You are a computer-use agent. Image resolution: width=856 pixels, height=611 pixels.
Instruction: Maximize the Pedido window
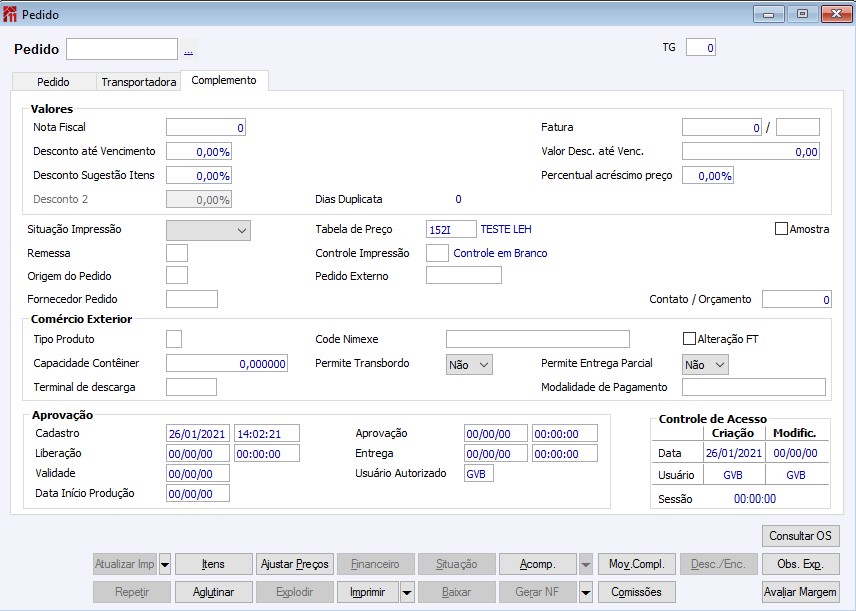801,14
